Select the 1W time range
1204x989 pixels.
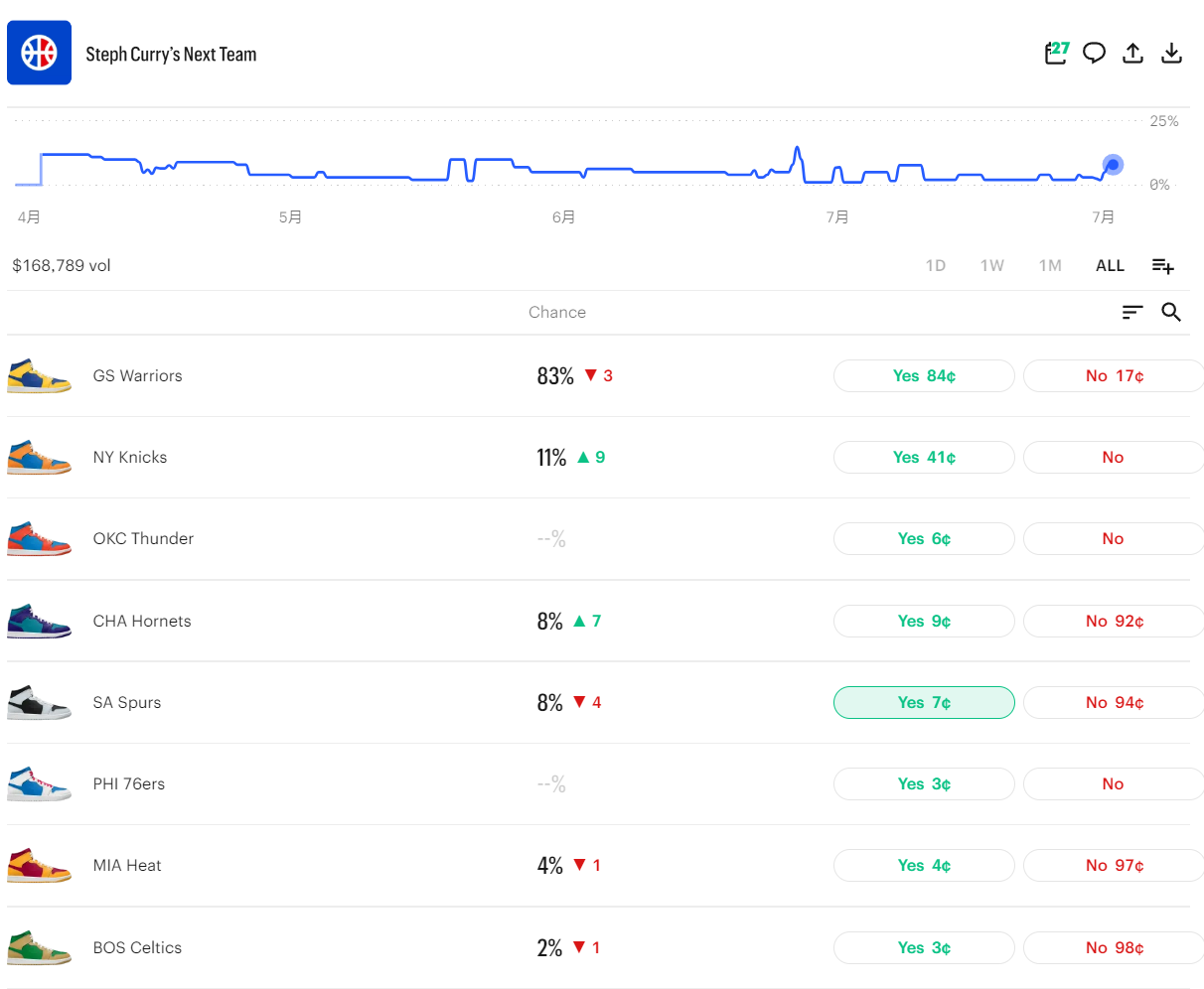pyautogui.click(x=992, y=266)
